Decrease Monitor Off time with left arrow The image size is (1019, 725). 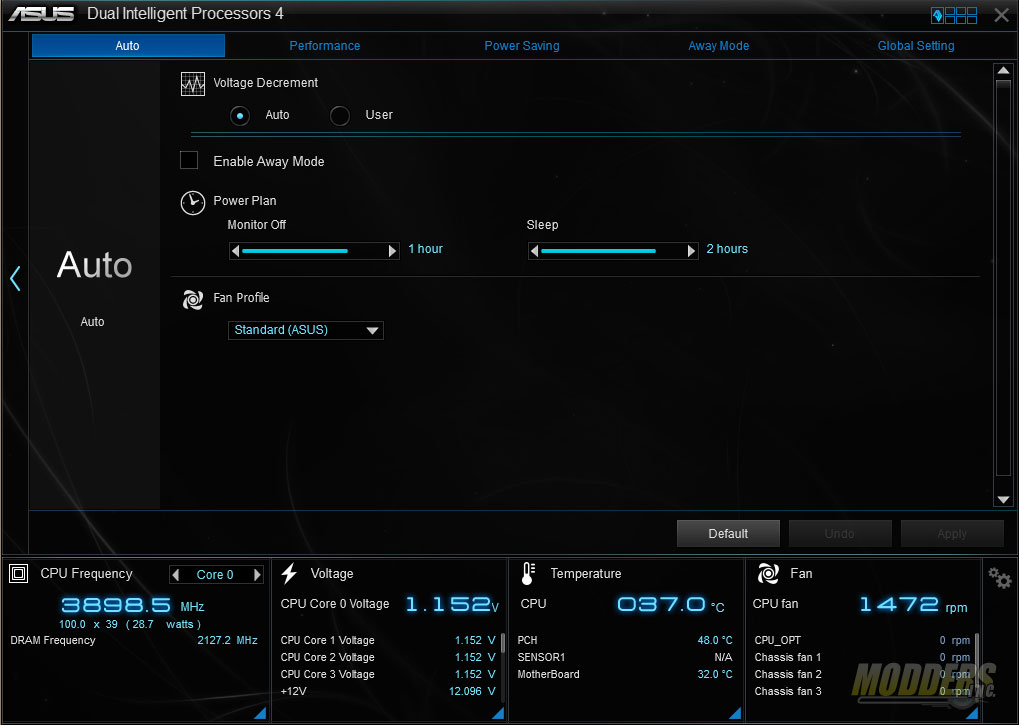tap(235, 251)
